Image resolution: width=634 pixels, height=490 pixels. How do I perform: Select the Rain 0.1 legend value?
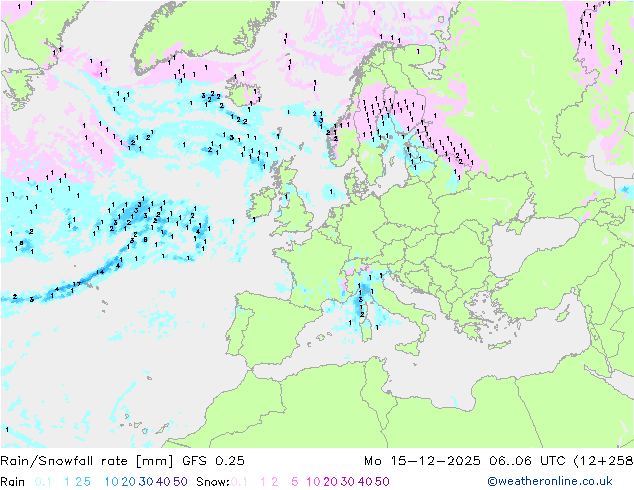coord(43,482)
